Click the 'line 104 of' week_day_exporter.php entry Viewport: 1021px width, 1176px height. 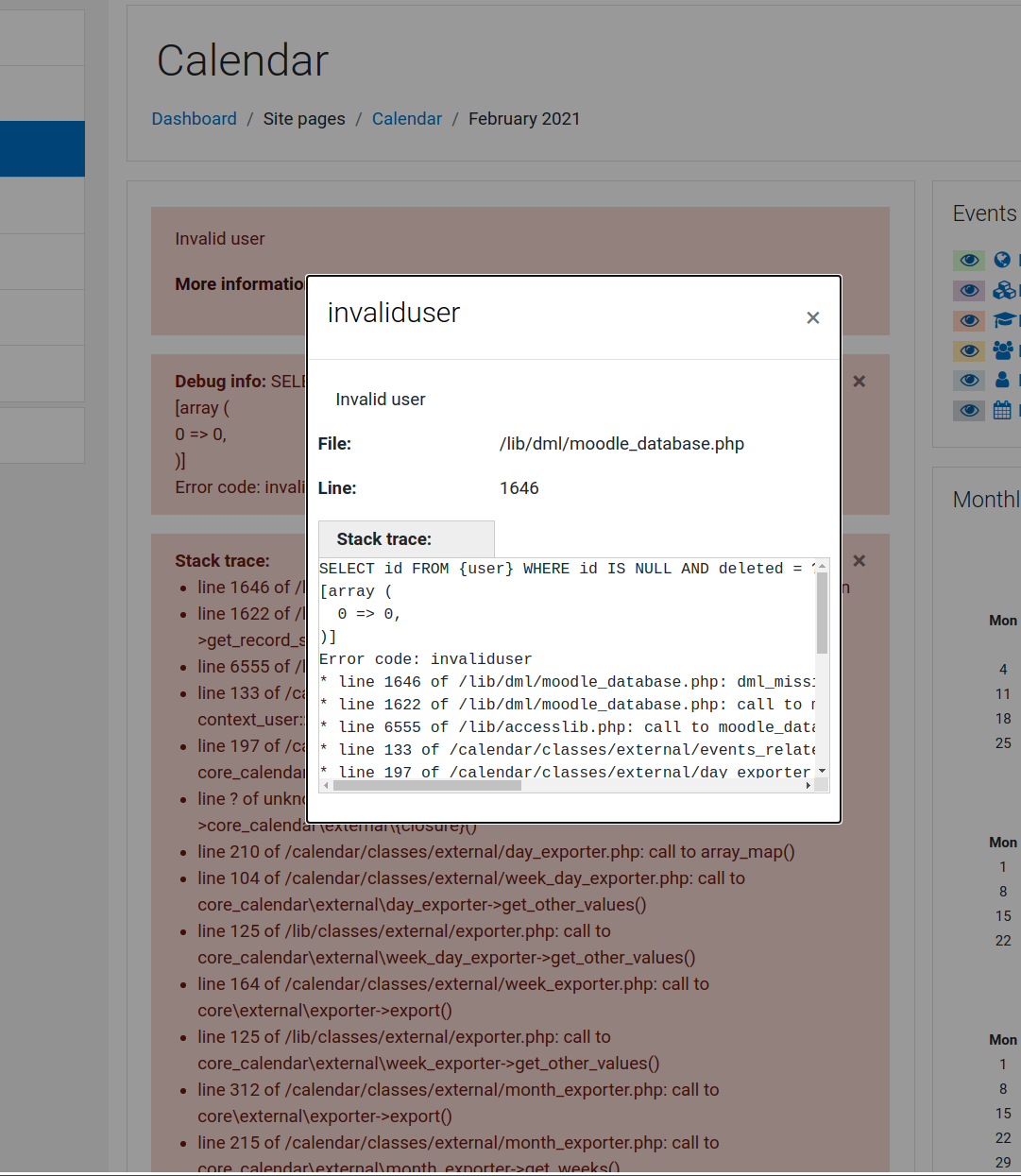tap(471, 892)
